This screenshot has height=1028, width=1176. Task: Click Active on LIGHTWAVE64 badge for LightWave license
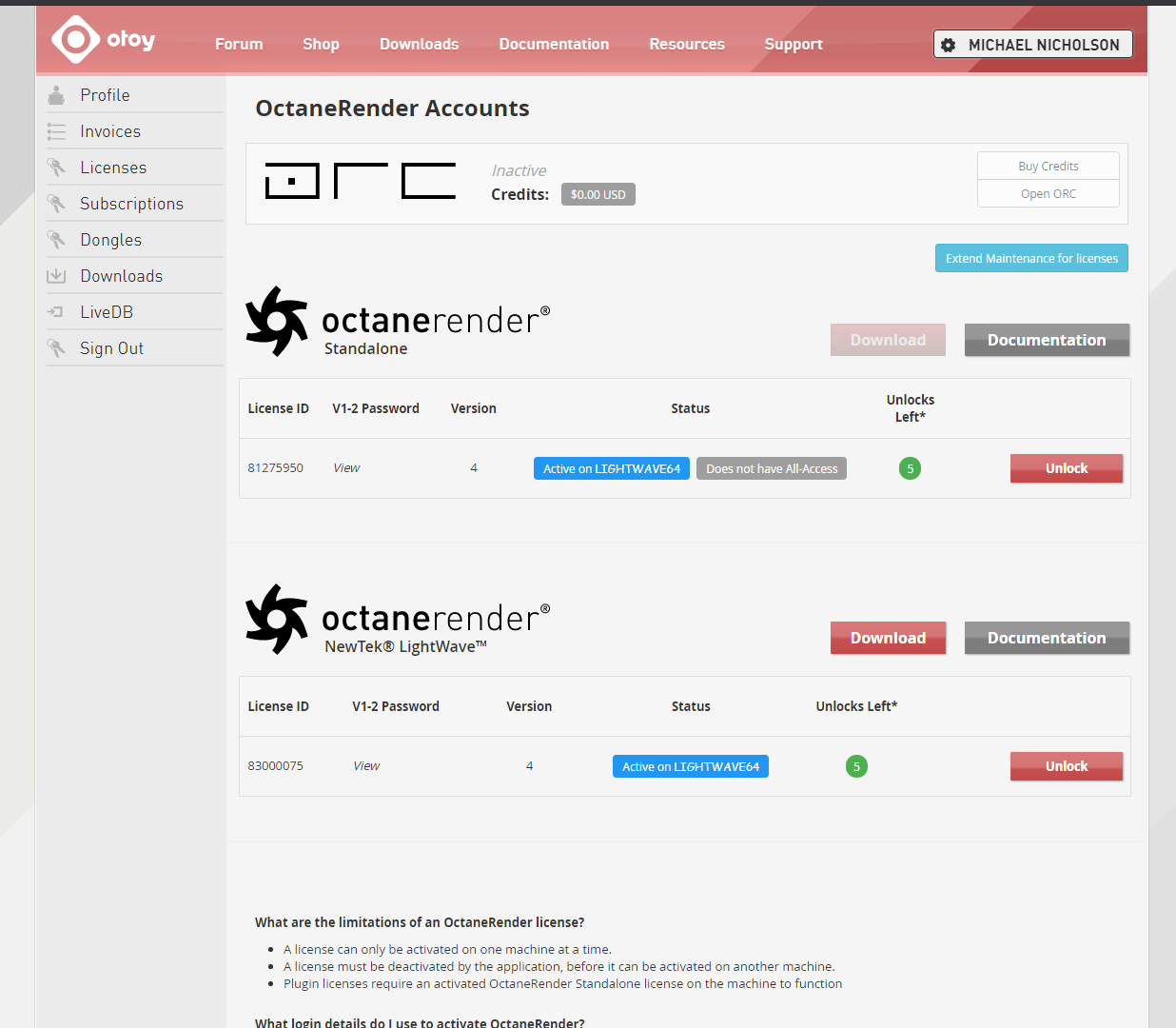coord(691,766)
